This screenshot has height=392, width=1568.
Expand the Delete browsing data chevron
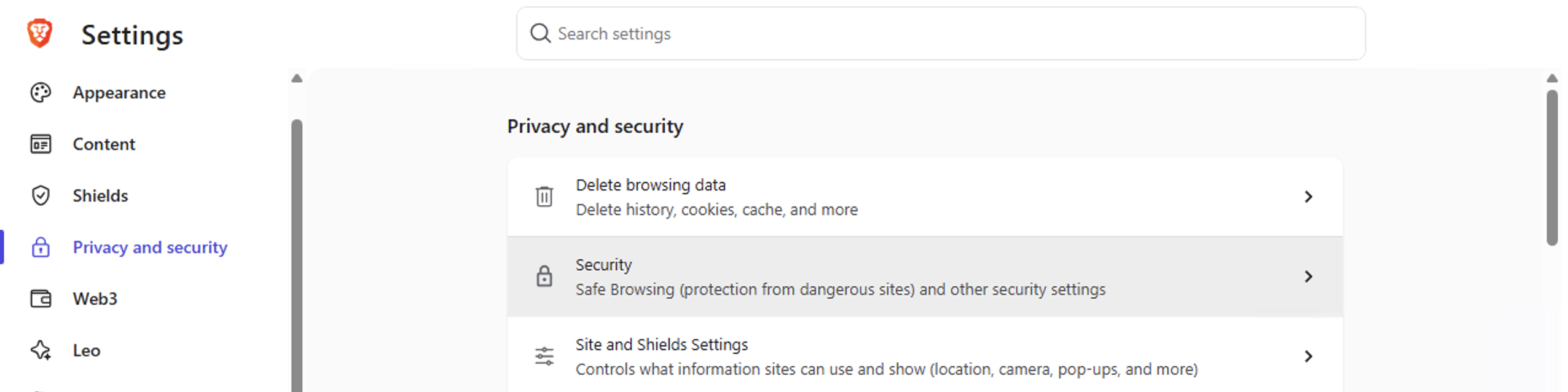[1308, 197]
